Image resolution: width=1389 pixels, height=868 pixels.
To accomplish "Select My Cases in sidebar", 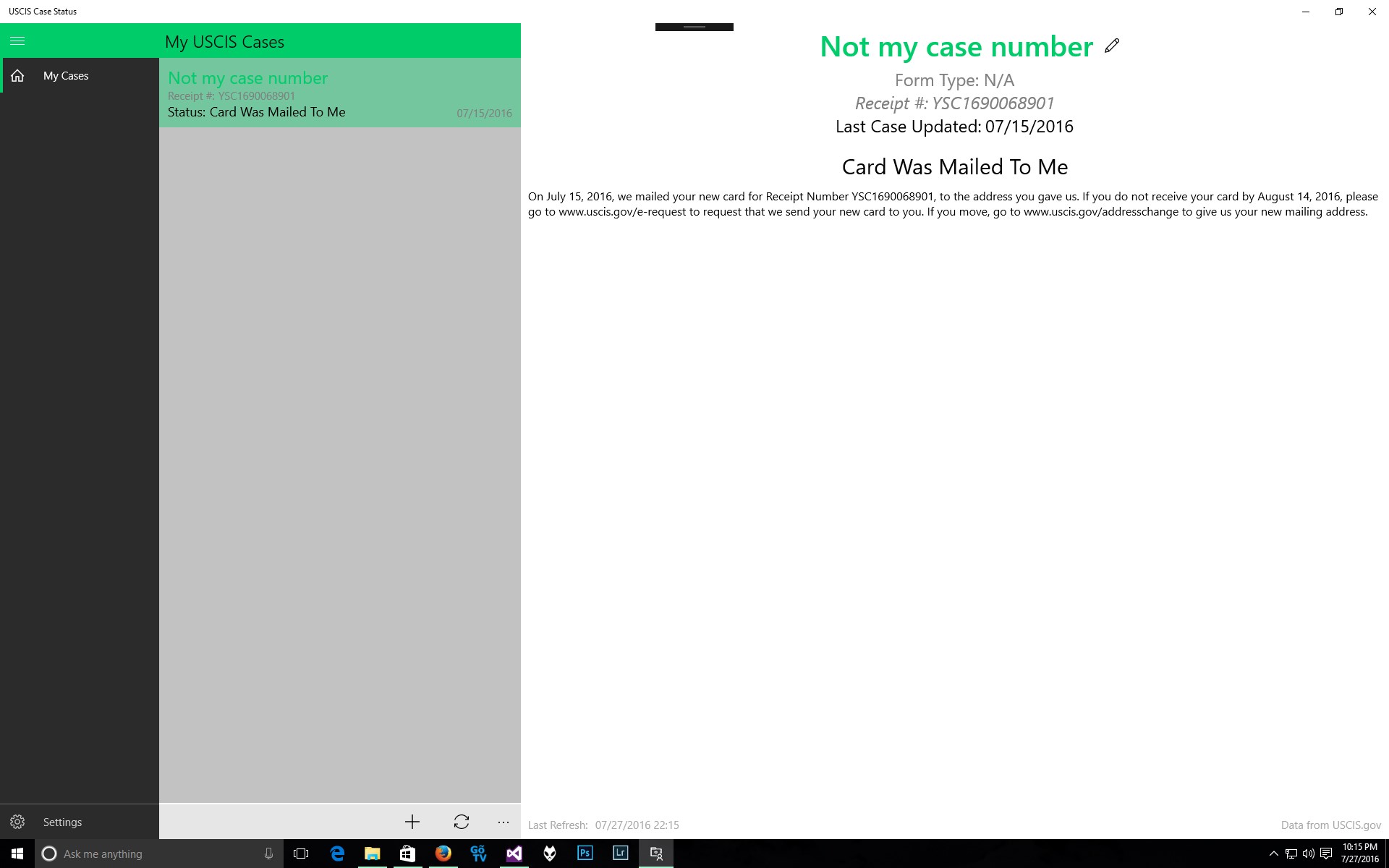I will (x=80, y=75).
